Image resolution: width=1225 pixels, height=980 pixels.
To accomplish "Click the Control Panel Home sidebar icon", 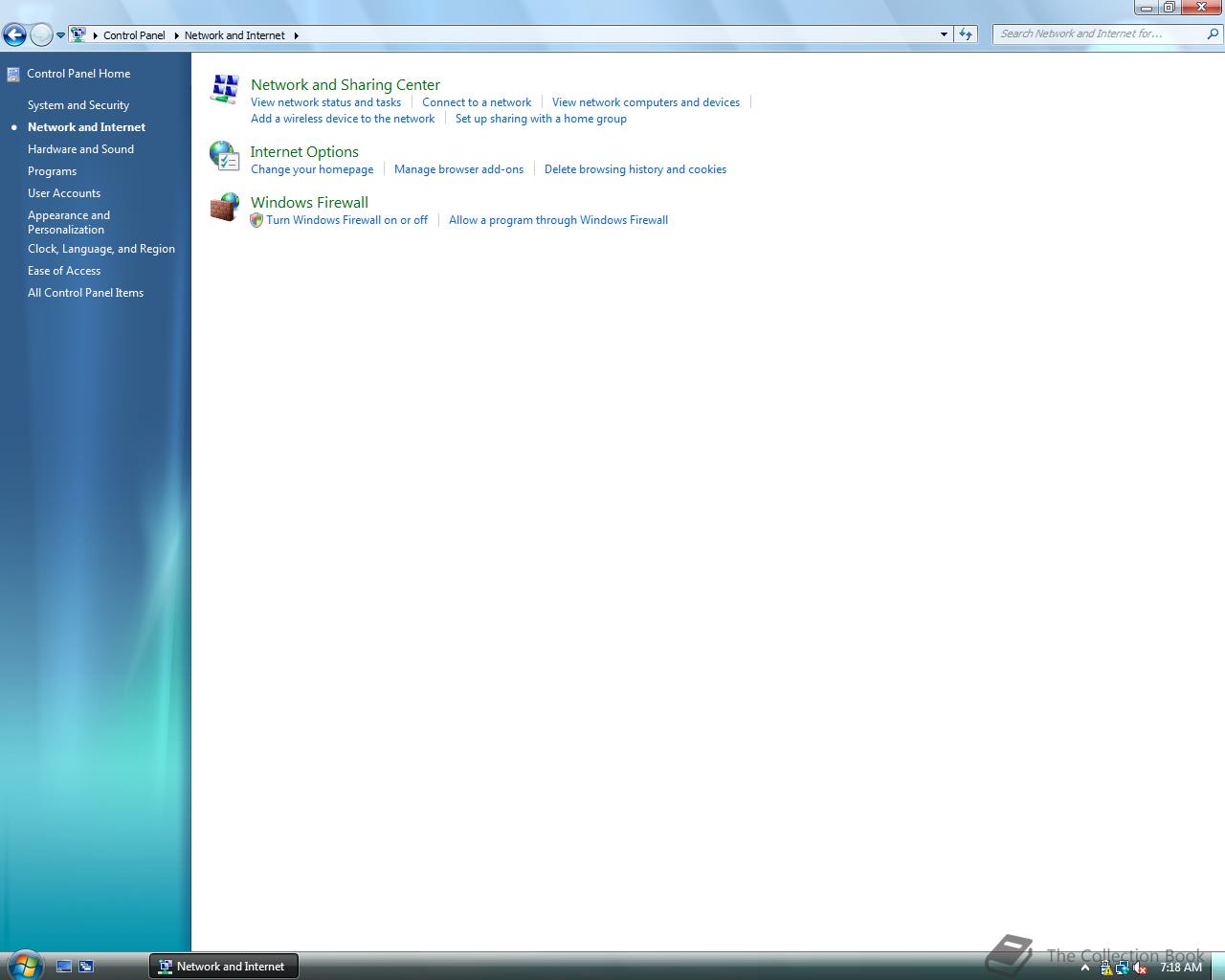I will coord(13,74).
